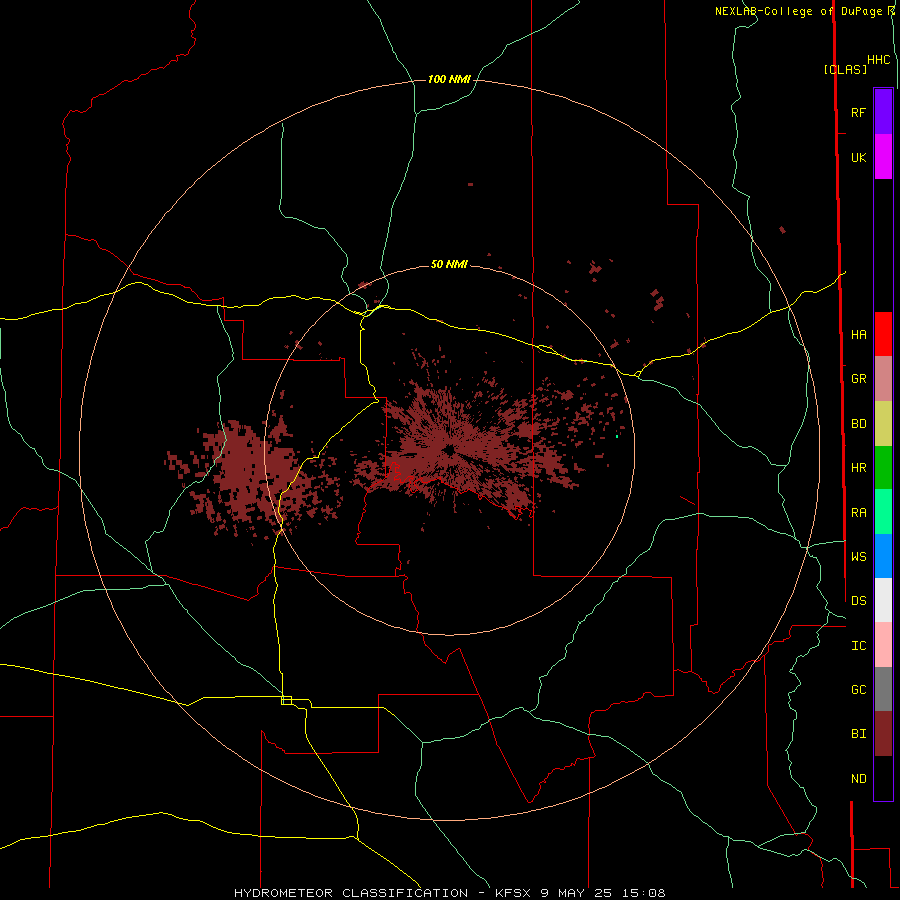The image size is (900, 900).
Task: Click the IC light pink legend swatch
Action: coord(883,645)
